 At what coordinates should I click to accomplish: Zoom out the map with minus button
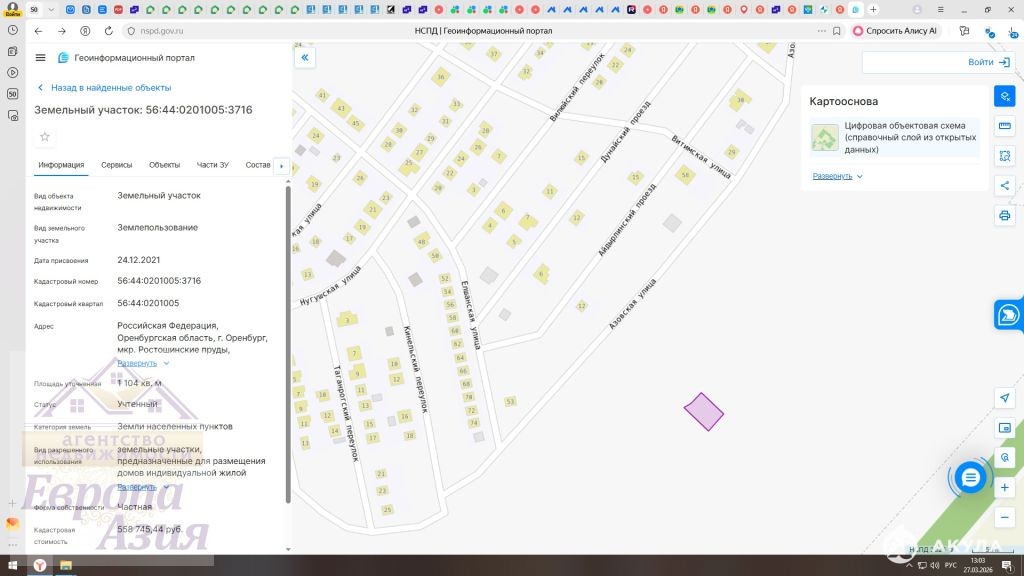(x=1005, y=516)
